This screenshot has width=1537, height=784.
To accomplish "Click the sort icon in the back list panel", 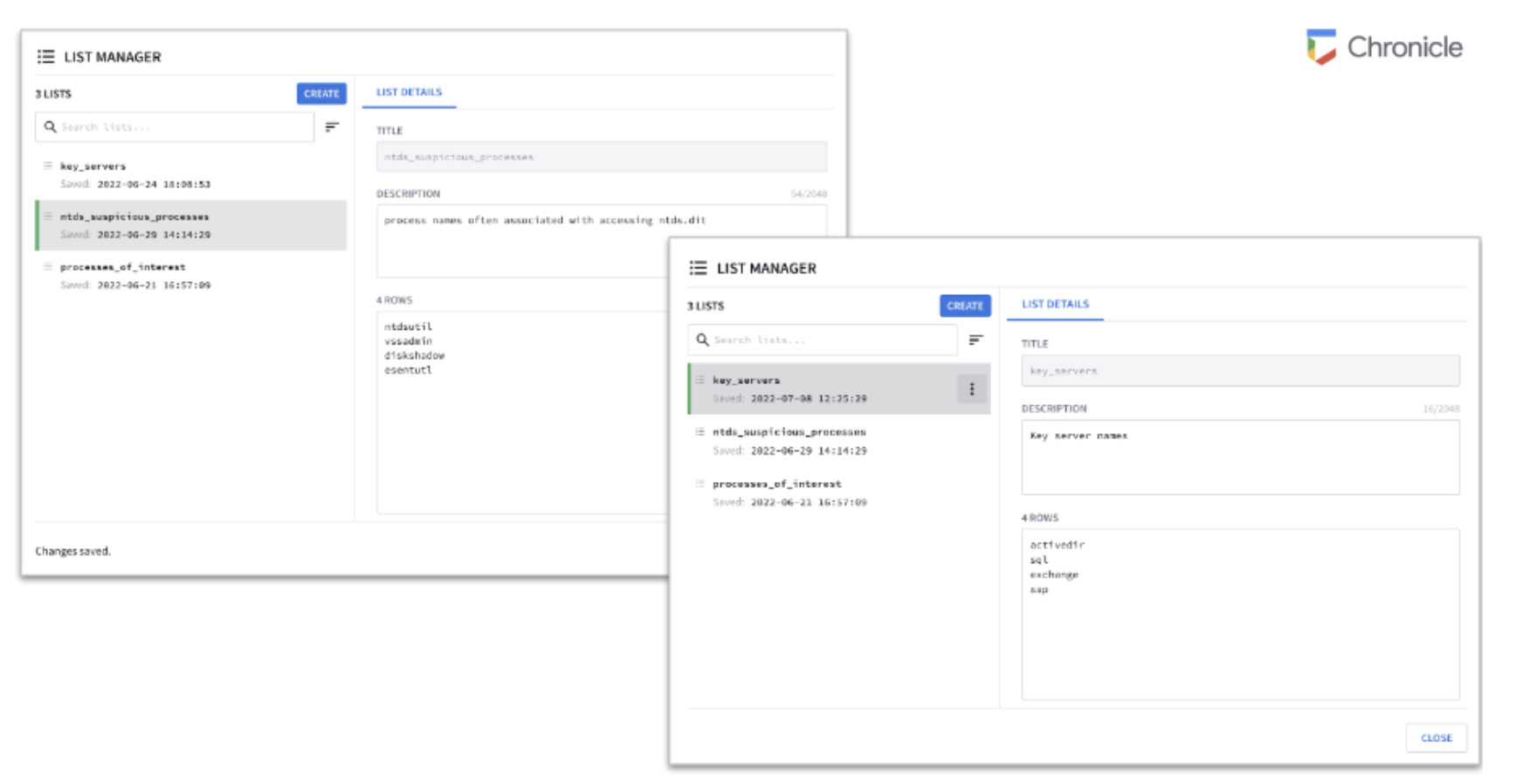I will pos(332,127).
